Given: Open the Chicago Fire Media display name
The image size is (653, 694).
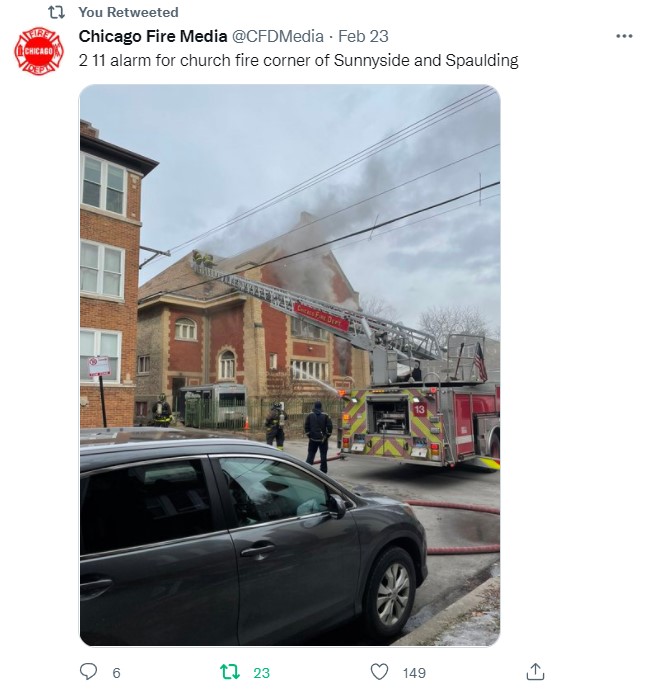Looking at the screenshot, I should pos(153,36).
